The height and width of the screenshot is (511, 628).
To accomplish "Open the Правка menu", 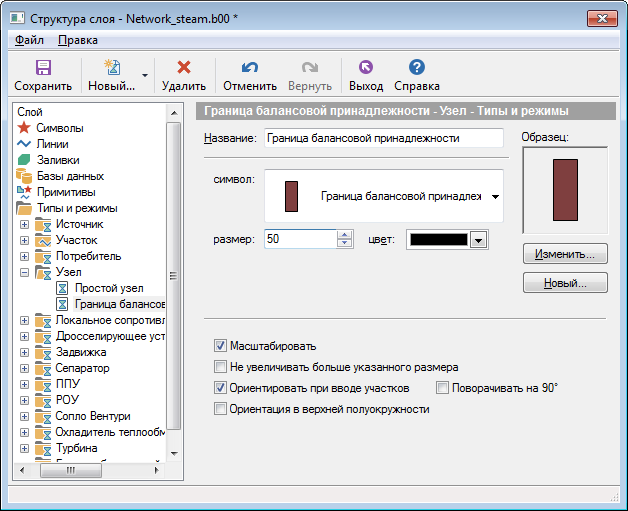I will click(x=77, y=40).
